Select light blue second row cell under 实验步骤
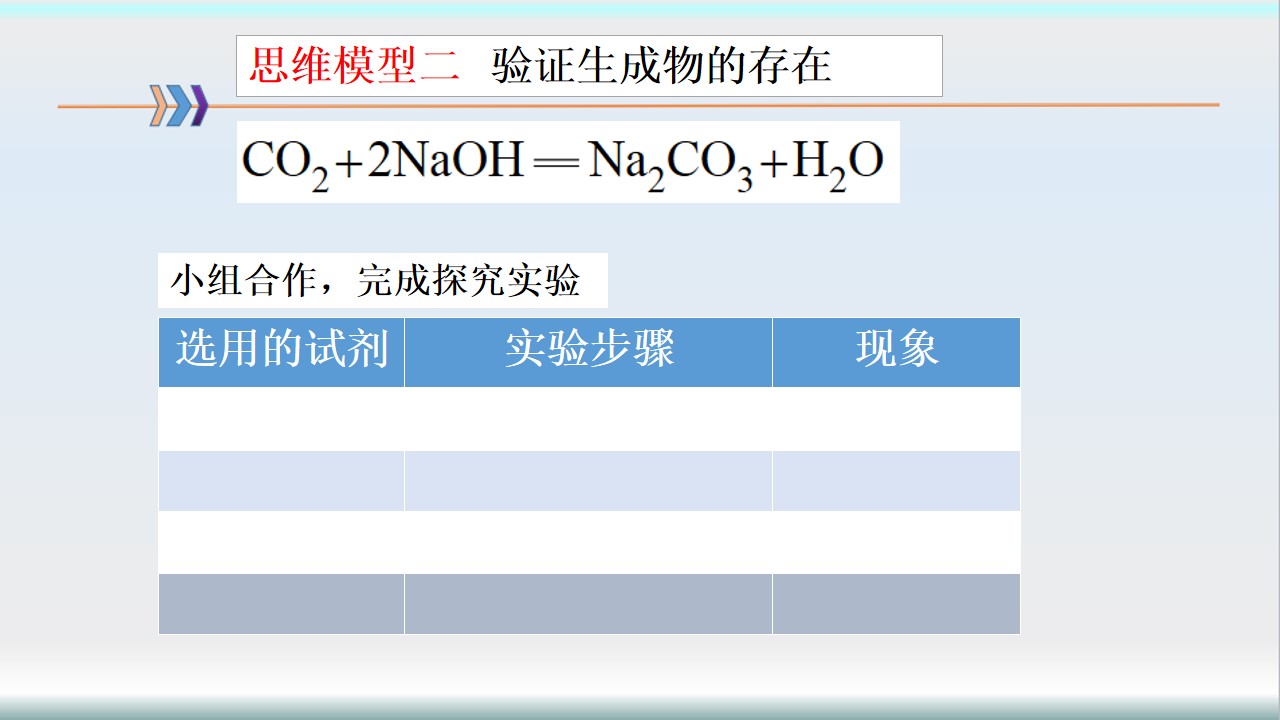The height and width of the screenshot is (720, 1280). point(588,481)
